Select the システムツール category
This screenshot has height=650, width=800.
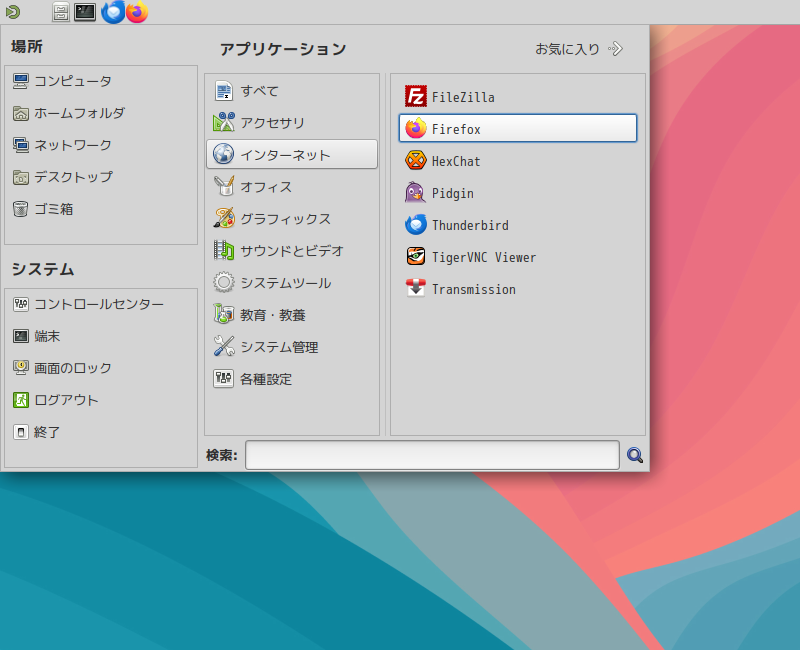coord(292,283)
